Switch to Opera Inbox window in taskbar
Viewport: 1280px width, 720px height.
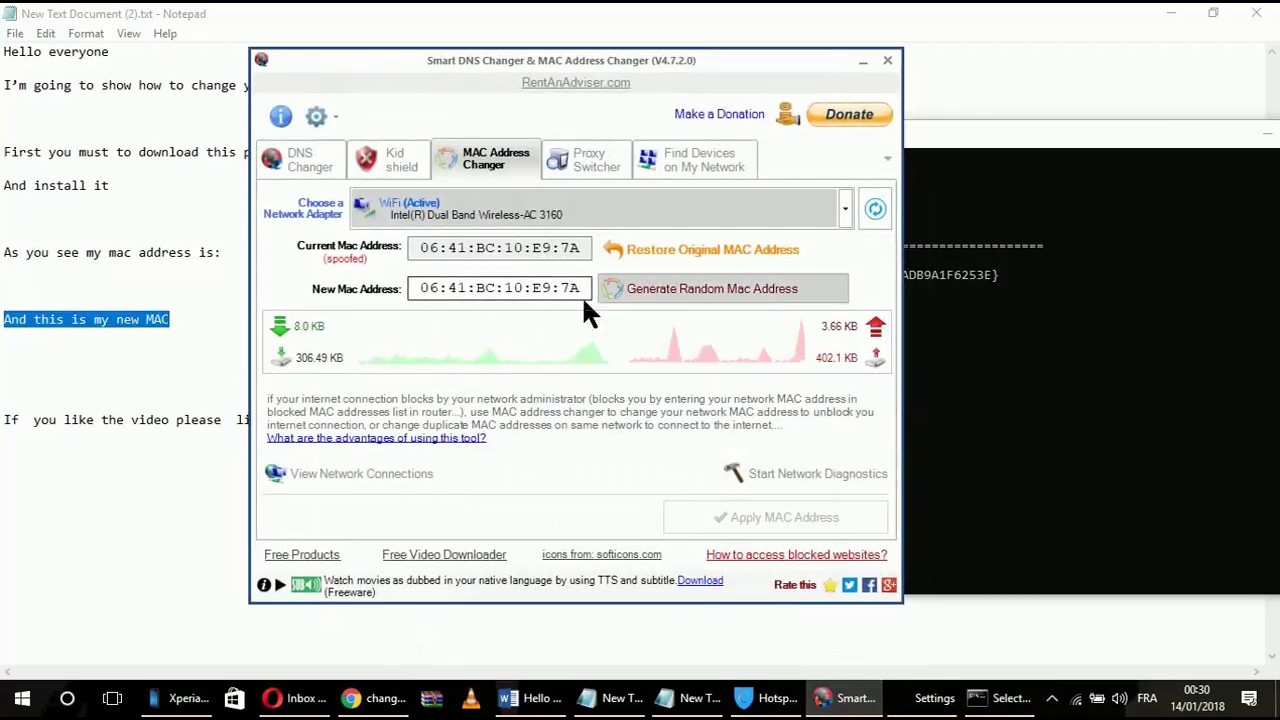pyautogui.click(x=293, y=698)
